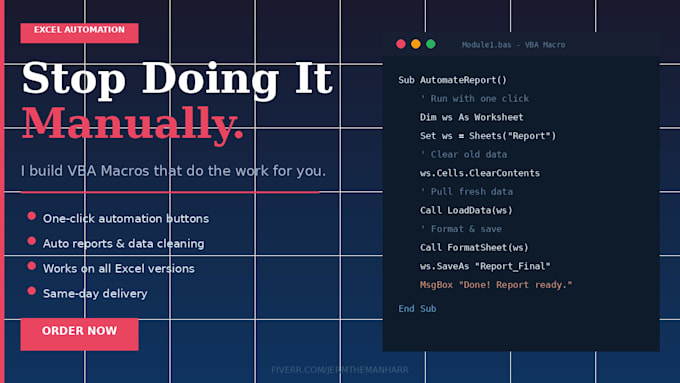Screen dimensions: 680x383
Task: Click the 'Clear old data' comment
Action: (463, 154)
